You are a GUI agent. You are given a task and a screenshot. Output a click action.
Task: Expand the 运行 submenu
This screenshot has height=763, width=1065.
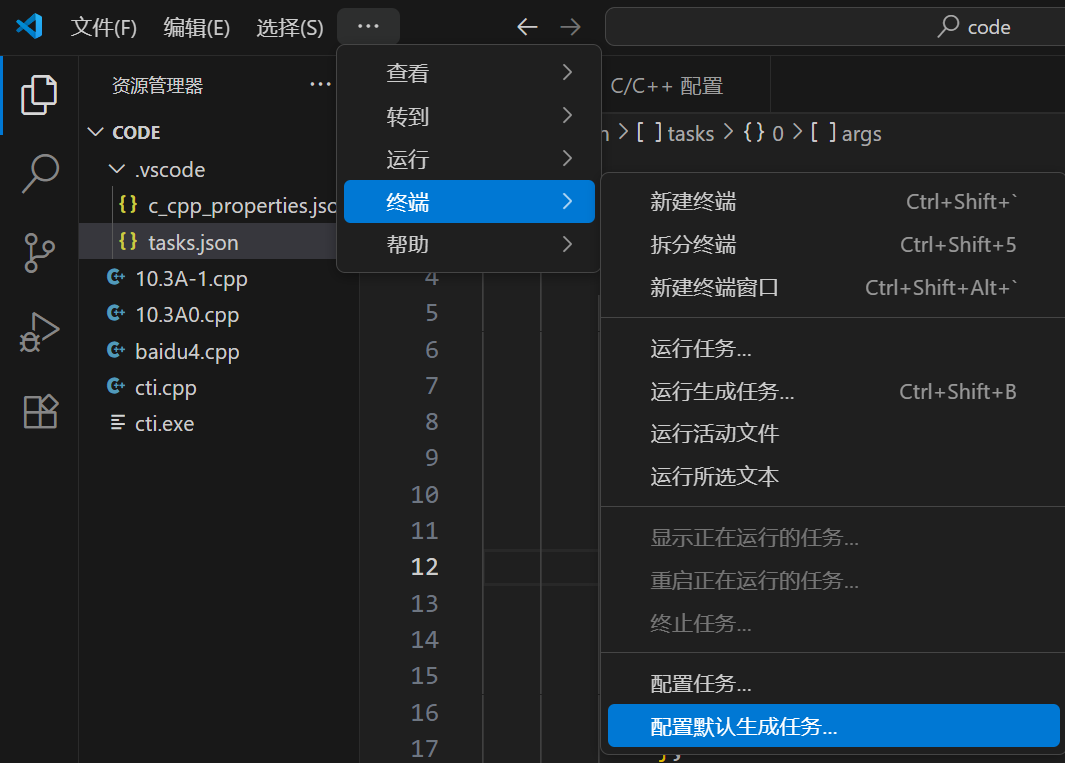pos(468,159)
